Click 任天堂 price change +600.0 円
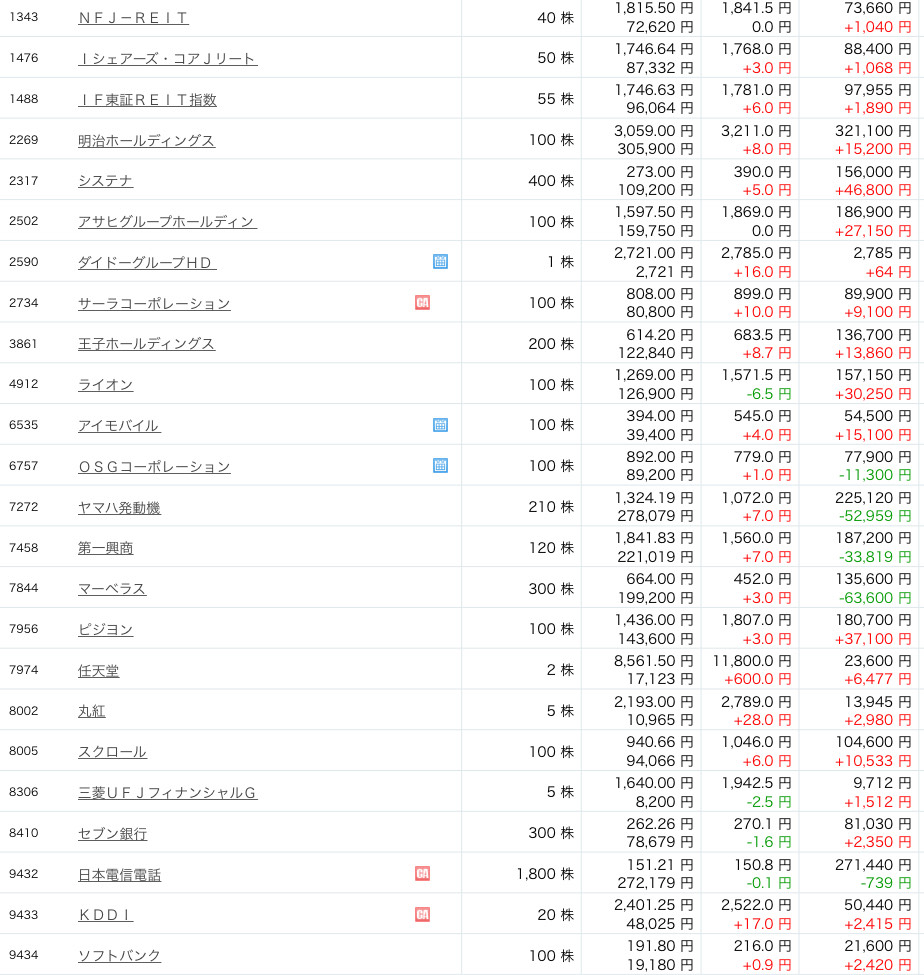 [758, 679]
